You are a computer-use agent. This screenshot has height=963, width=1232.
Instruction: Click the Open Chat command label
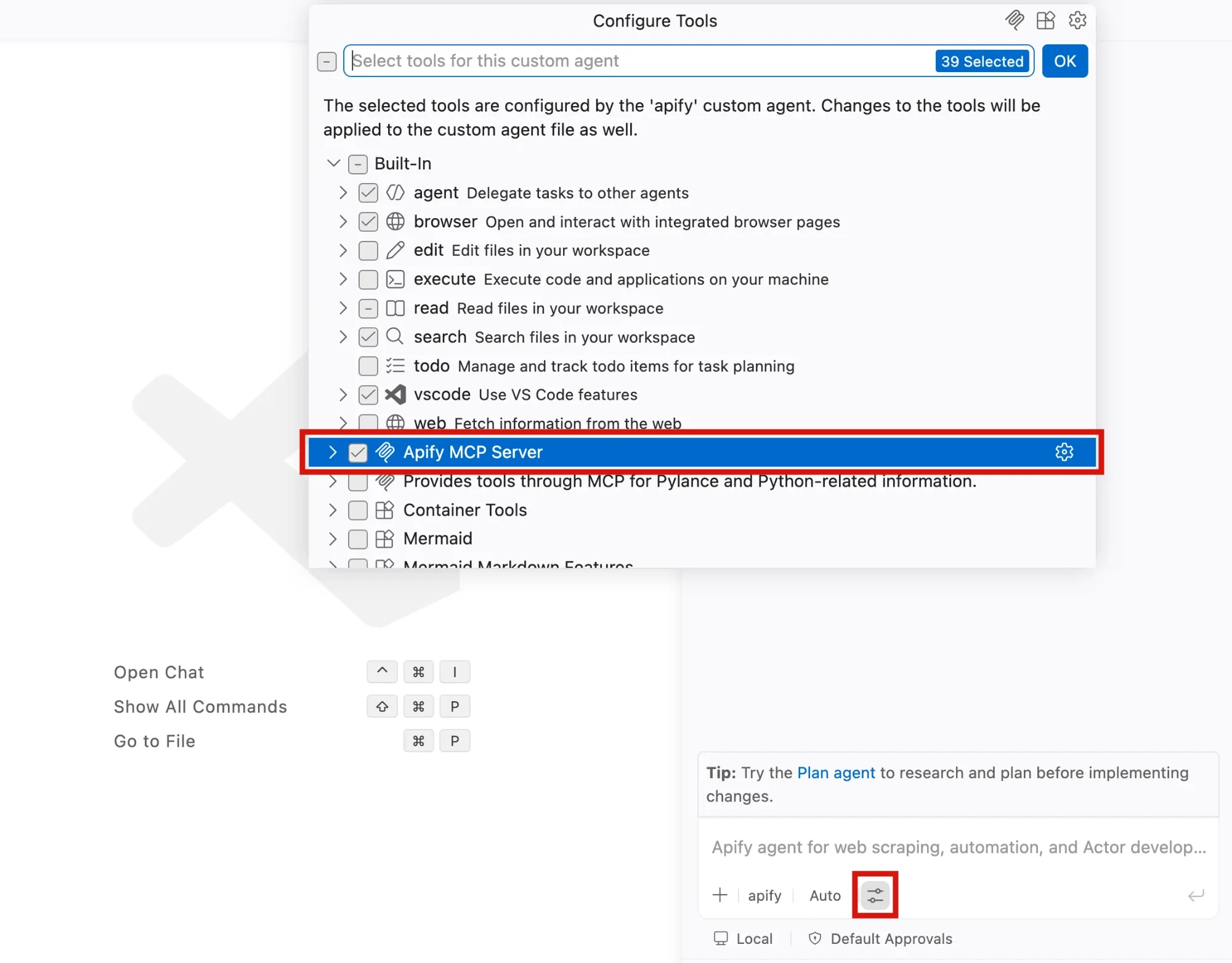(x=159, y=672)
